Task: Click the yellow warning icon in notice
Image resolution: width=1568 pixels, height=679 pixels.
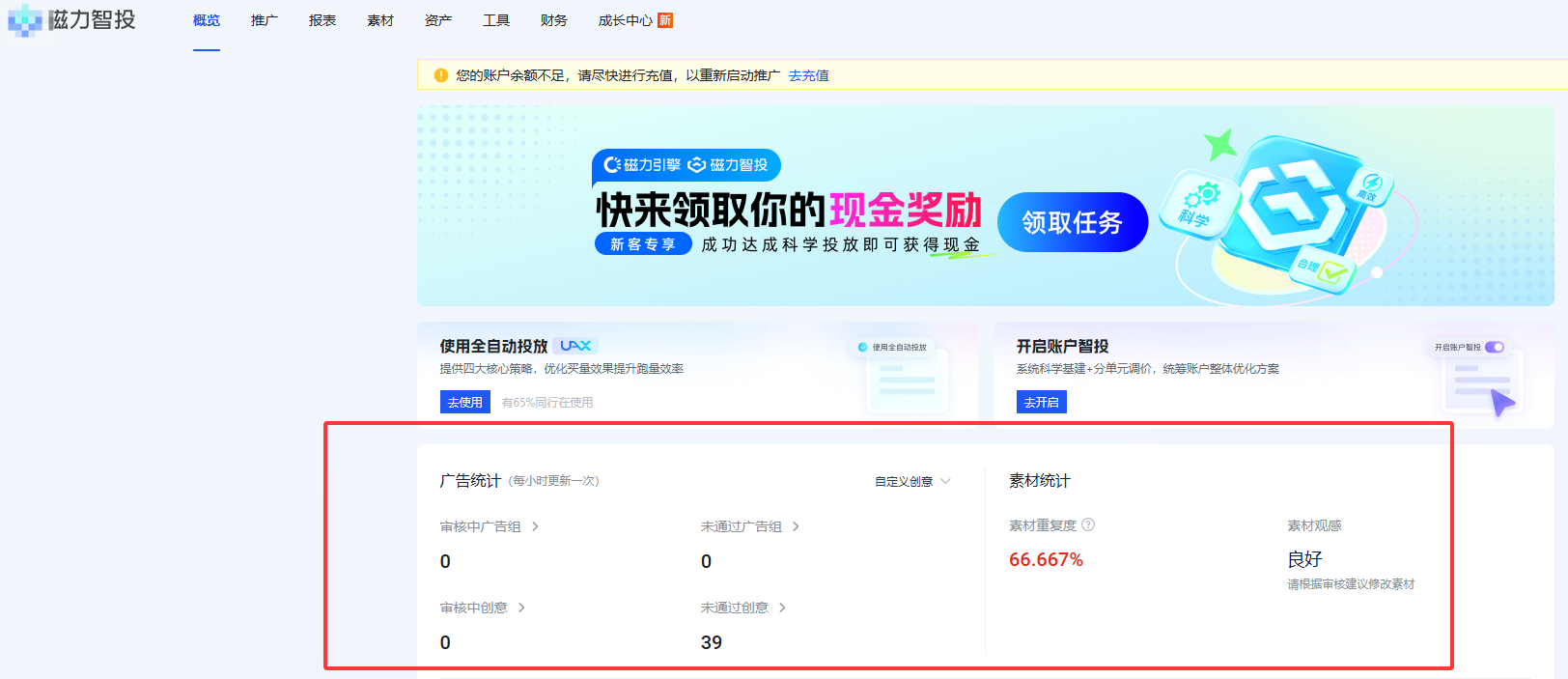Action: click(x=441, y=75)
